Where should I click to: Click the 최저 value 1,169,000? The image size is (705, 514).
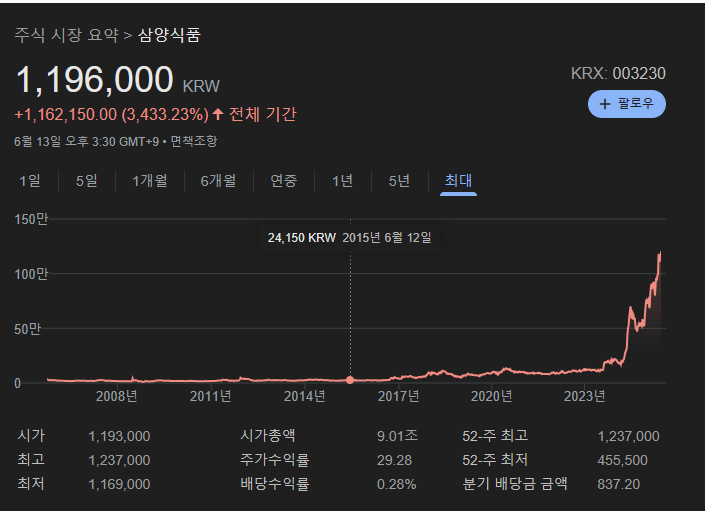click(119, 484)
